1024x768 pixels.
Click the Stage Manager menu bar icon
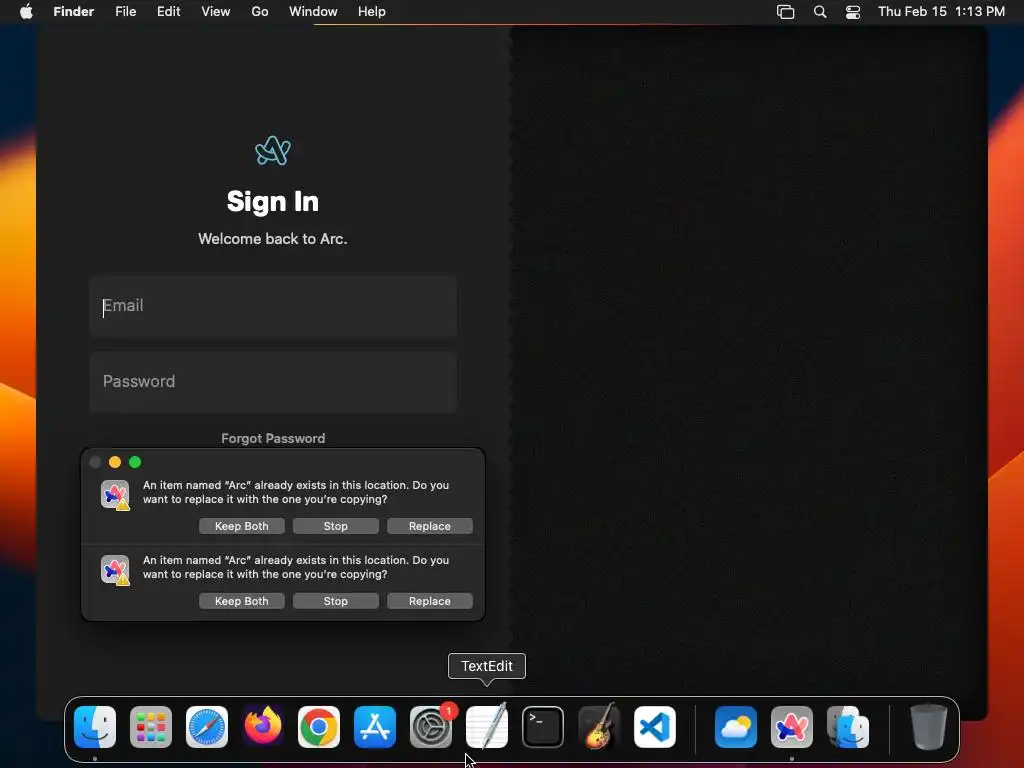786,12
